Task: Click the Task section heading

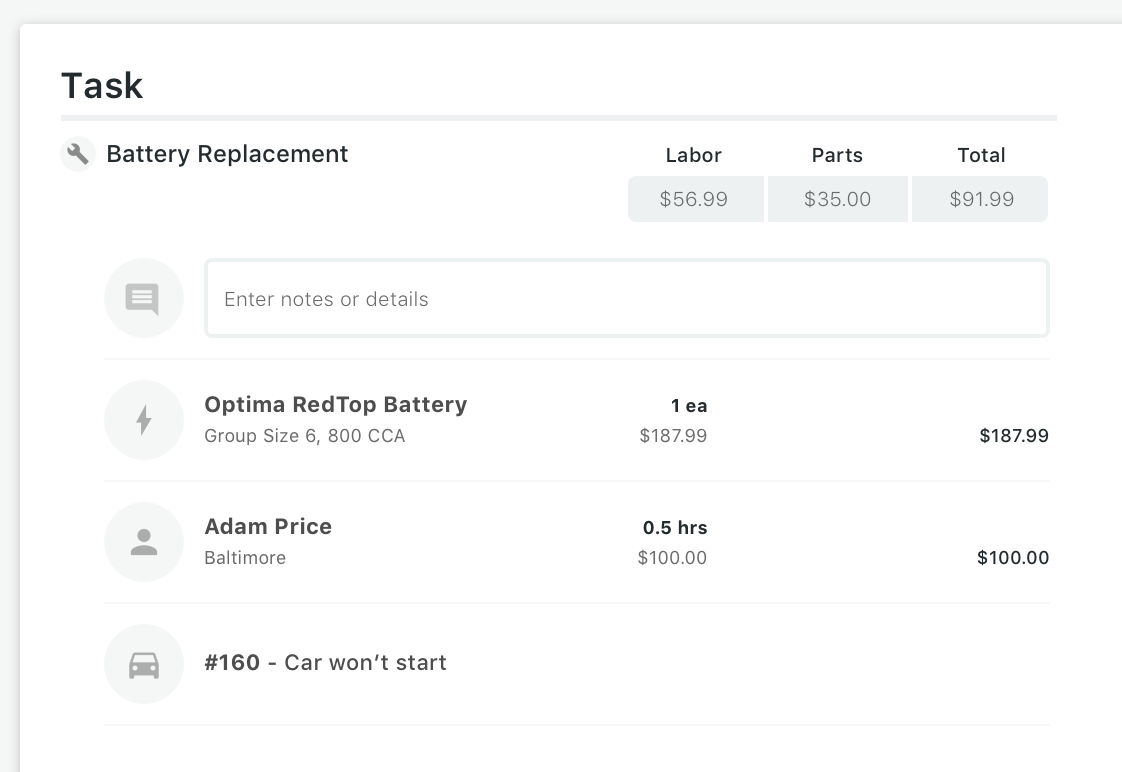Action: pos(102,85)
